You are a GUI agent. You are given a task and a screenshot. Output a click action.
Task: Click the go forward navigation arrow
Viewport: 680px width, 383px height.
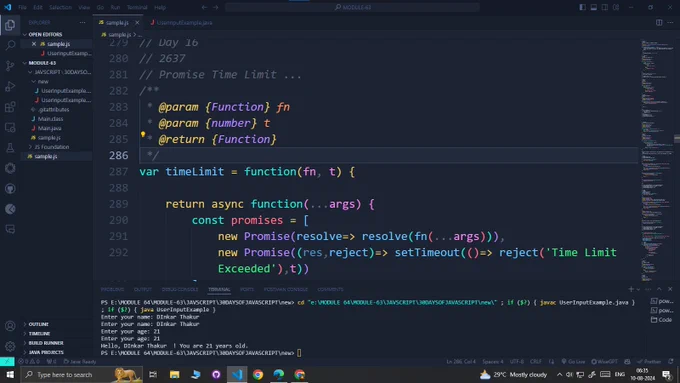pos(216,7)
